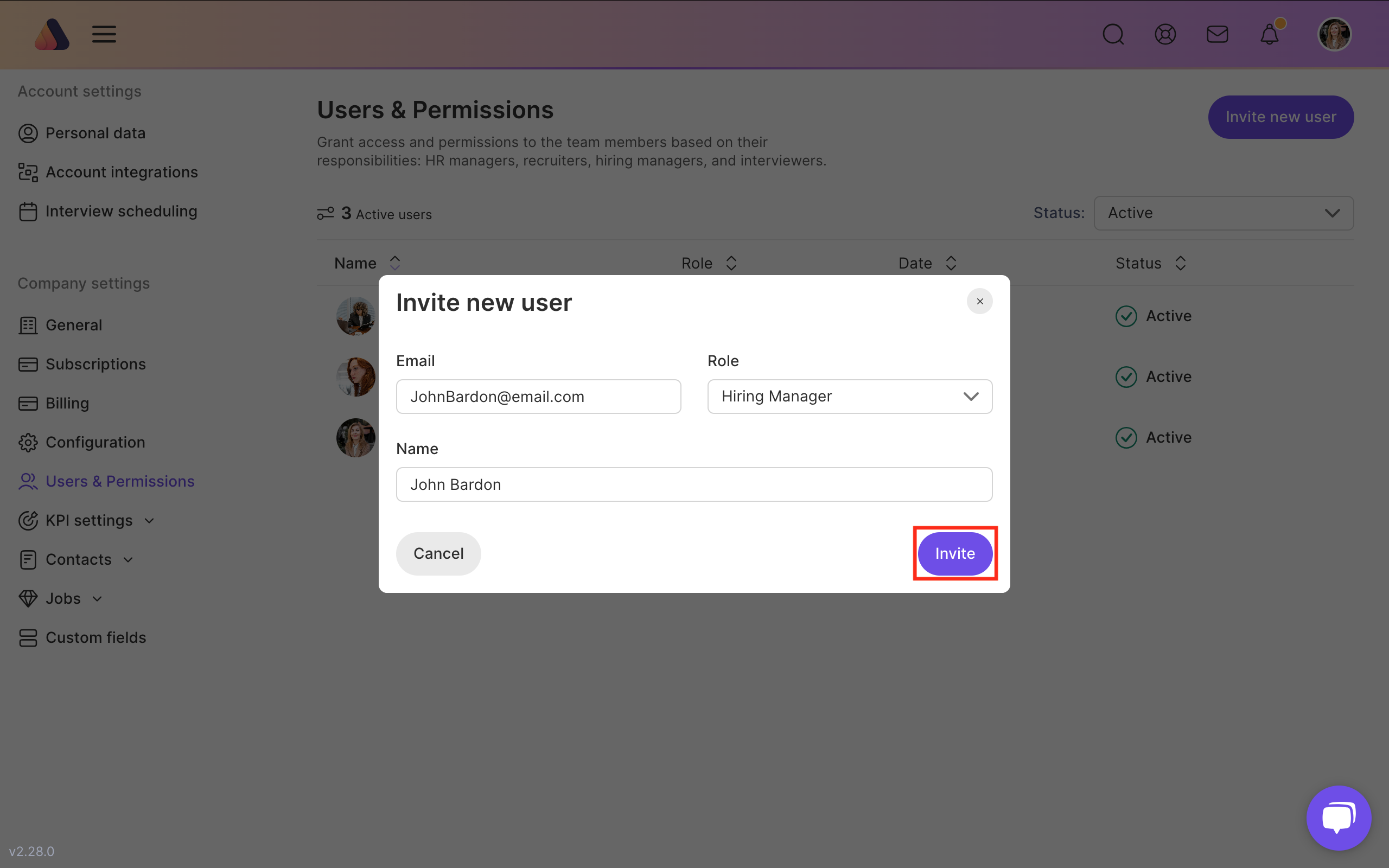1389x868 pixels.
Task: Open the mail envelope icon
Action: (x=1218, y=34)
